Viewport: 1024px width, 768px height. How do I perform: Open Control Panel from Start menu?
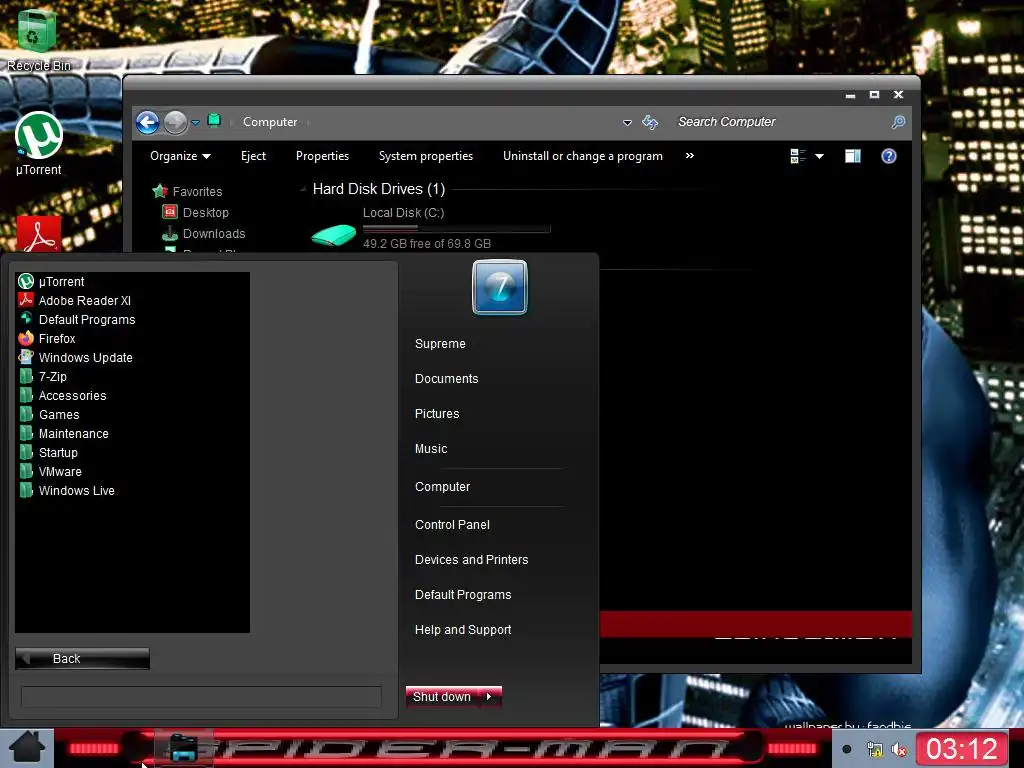(x=452, y=524)
